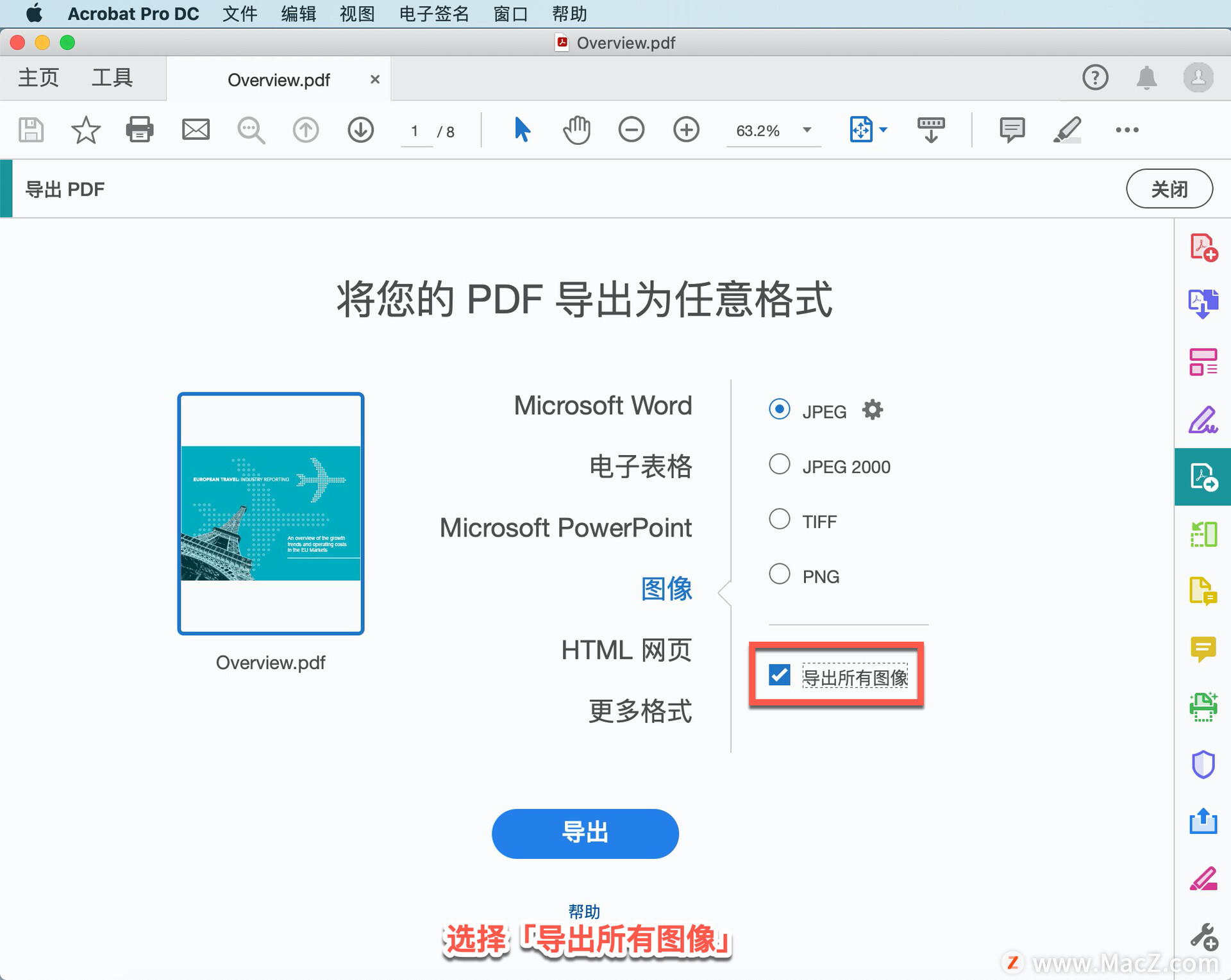Uncheck the 导出所有图像 checkbox
The width and height of the screenshot is (1231, 980).
point(780,675)
